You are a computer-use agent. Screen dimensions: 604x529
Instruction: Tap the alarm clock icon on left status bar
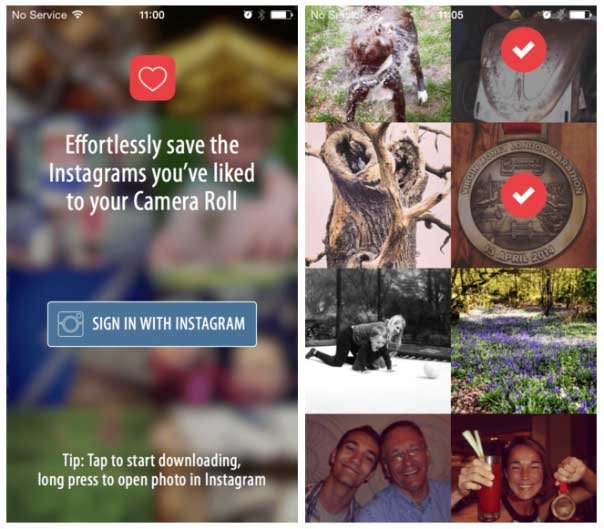[x=248, y=15]
